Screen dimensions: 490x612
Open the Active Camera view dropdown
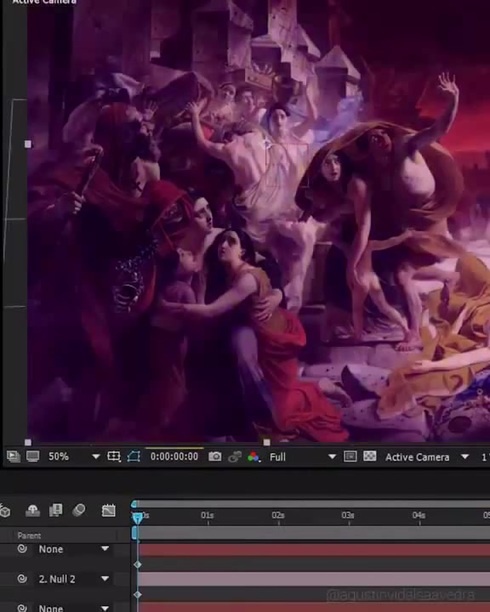[427, 457]
